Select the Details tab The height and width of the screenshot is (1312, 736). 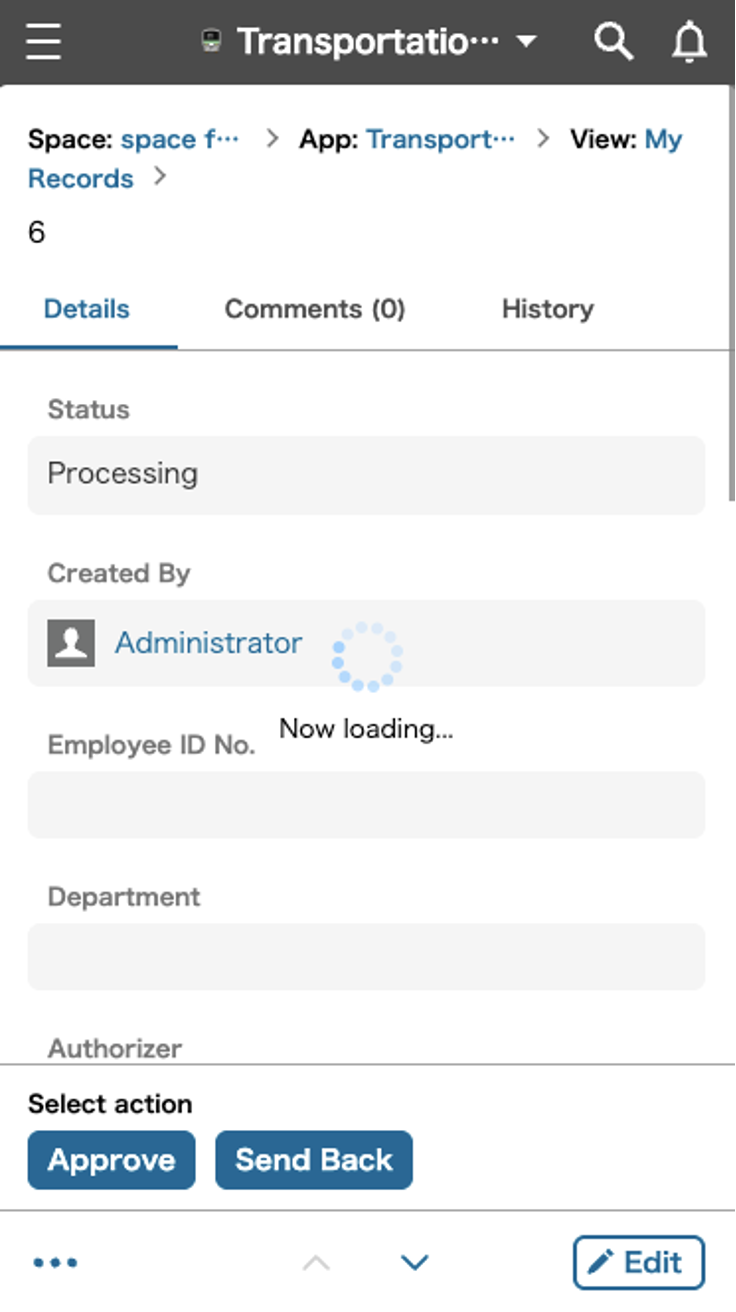click(x=87, y=309)
